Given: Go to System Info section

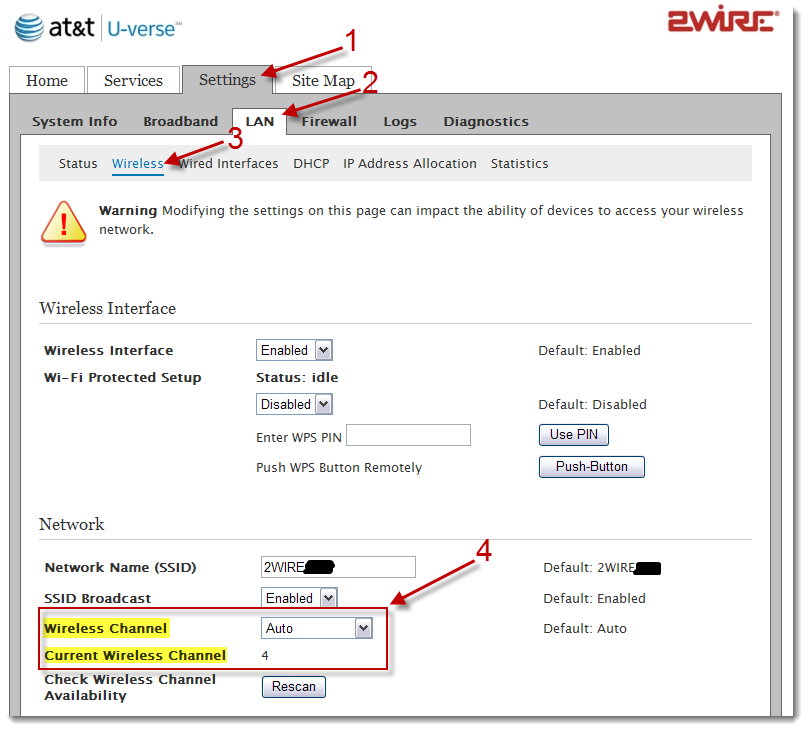Looking at the screenshot, I should click(x=74, y=122).
